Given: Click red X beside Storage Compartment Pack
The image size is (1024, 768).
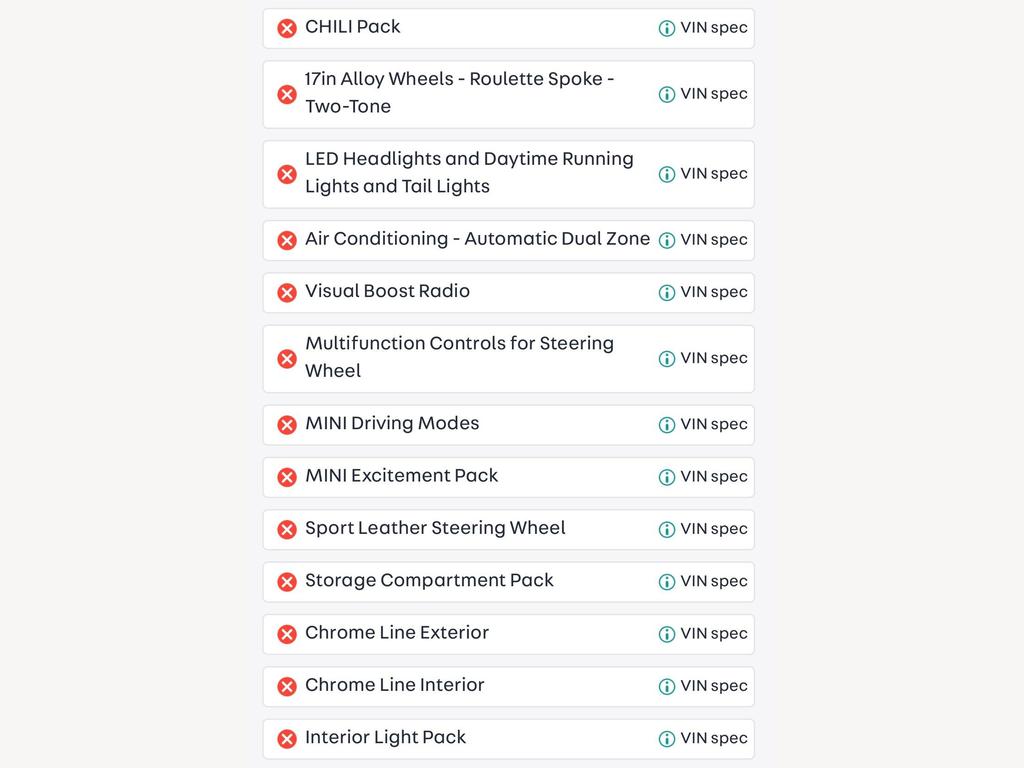Looking at the screenshot, I should point(287,582).
